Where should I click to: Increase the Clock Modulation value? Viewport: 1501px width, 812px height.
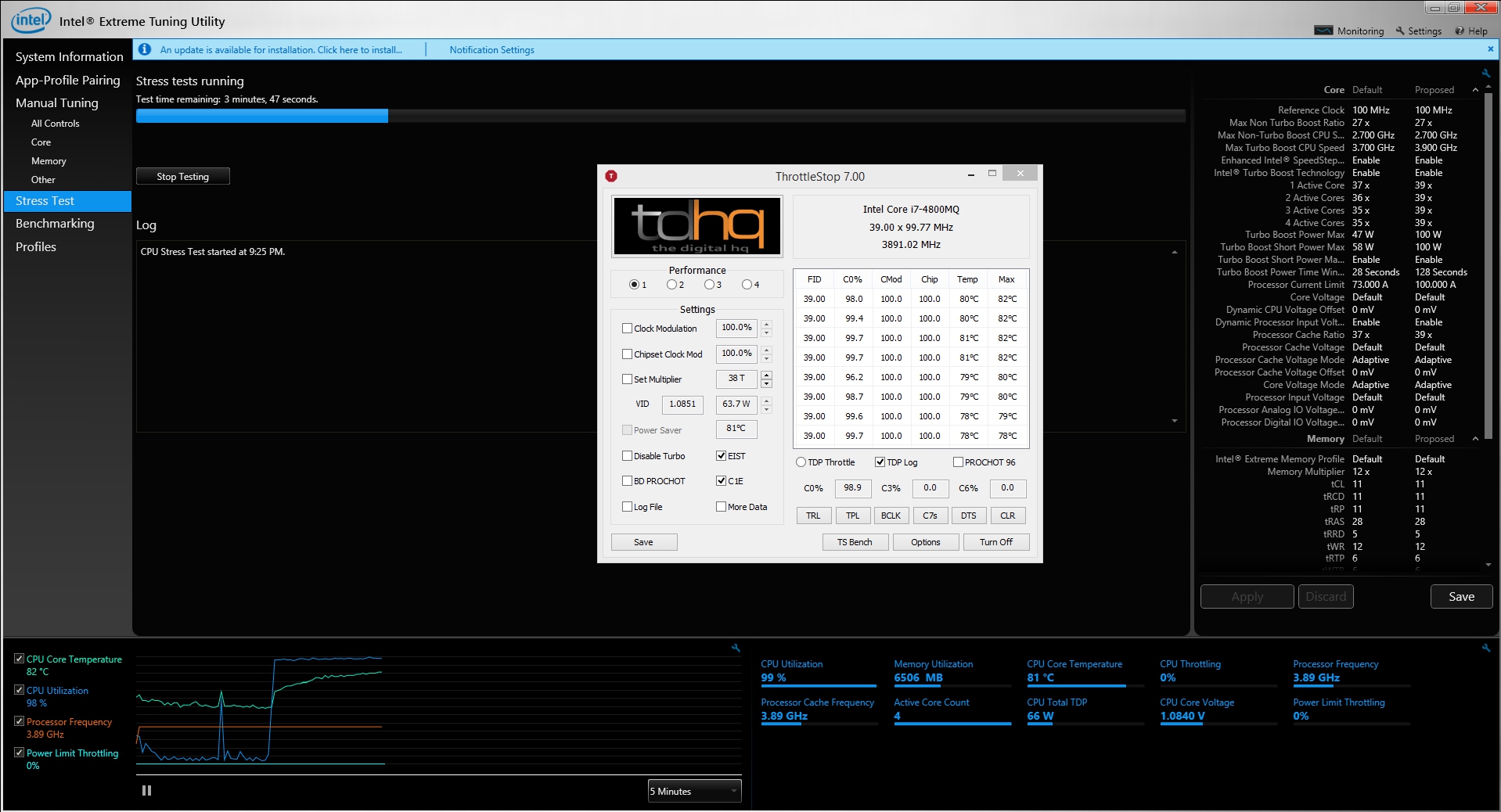pos(767,324)
